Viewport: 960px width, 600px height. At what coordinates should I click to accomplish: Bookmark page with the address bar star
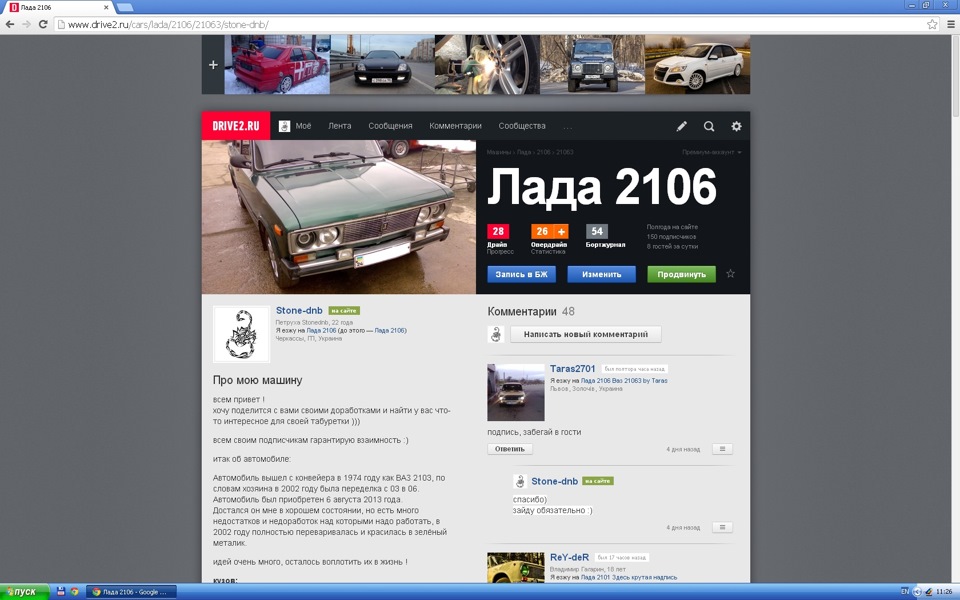click(932, 24)
